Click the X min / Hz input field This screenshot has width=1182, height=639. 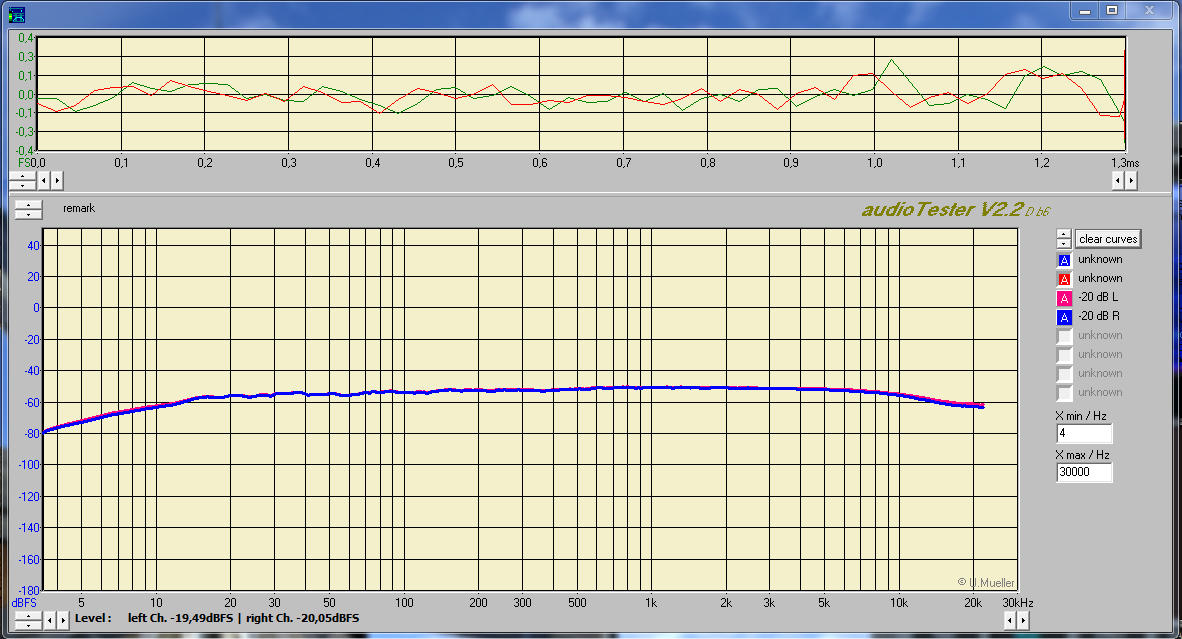[1084, 434]
